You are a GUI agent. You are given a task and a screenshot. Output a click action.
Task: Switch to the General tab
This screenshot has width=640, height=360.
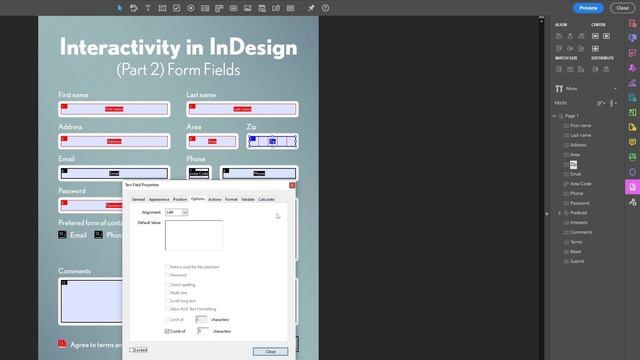pyautogui.click(x=138, y=199)
